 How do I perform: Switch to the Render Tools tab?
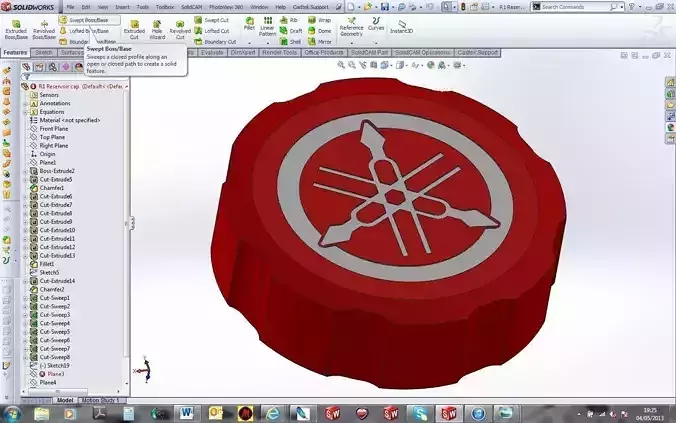point(279,53)
